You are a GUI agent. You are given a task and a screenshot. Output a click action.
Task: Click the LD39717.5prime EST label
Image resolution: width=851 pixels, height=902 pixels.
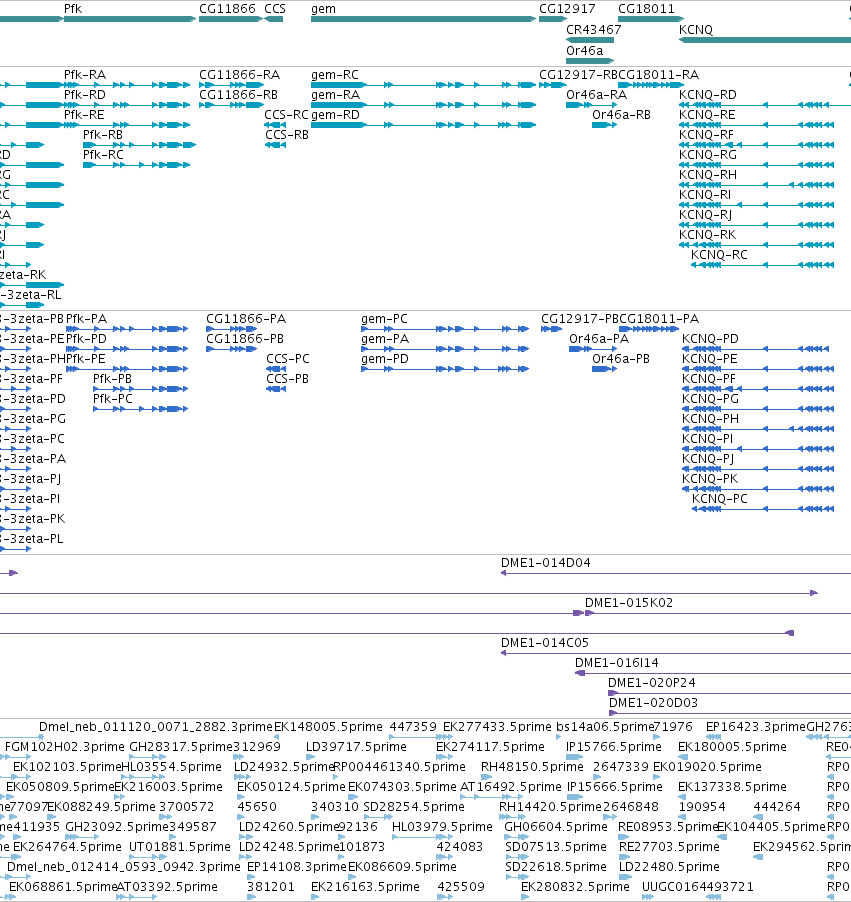pos(356,747)
